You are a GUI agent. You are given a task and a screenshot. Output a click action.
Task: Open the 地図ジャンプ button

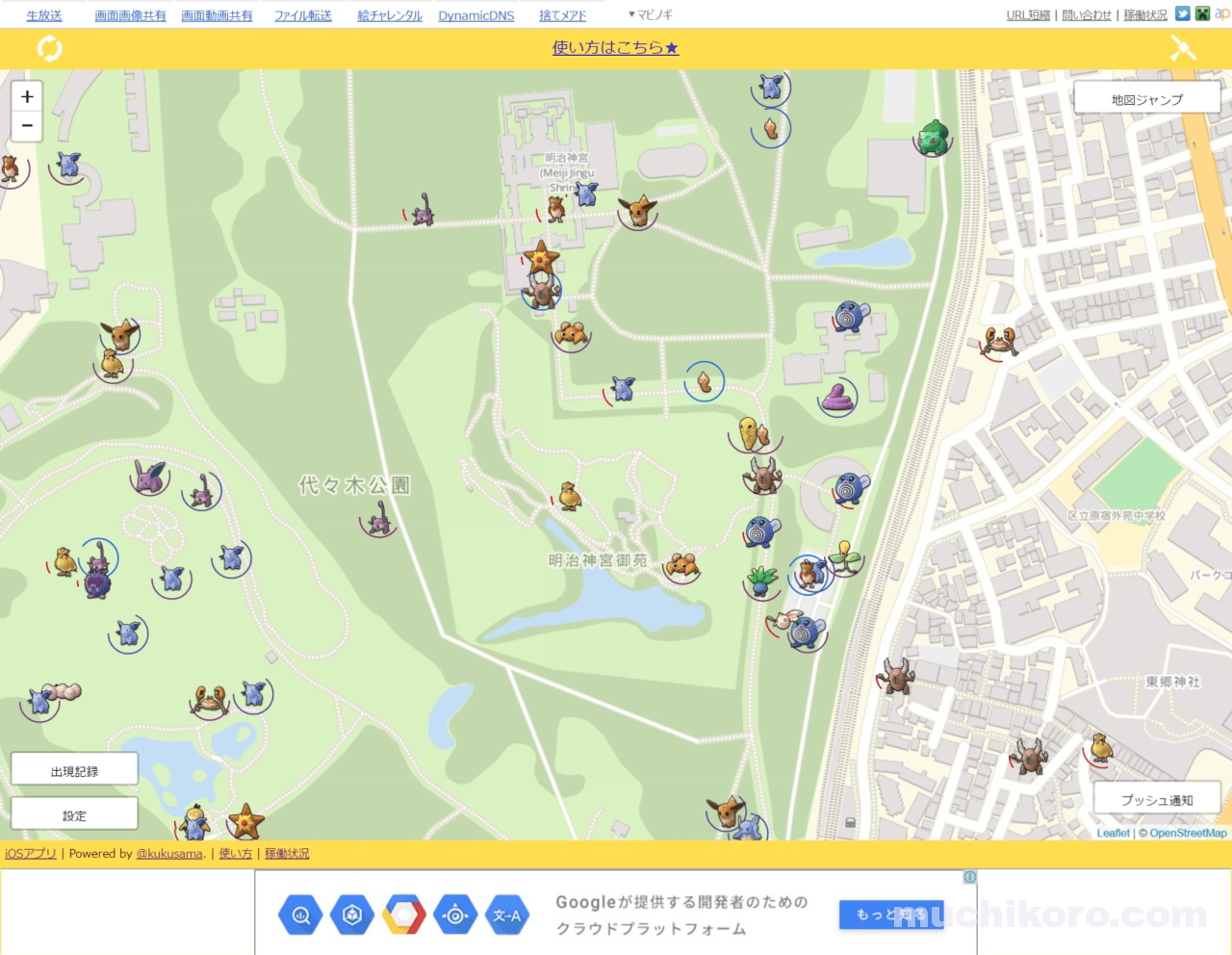tap(1147, 99)
